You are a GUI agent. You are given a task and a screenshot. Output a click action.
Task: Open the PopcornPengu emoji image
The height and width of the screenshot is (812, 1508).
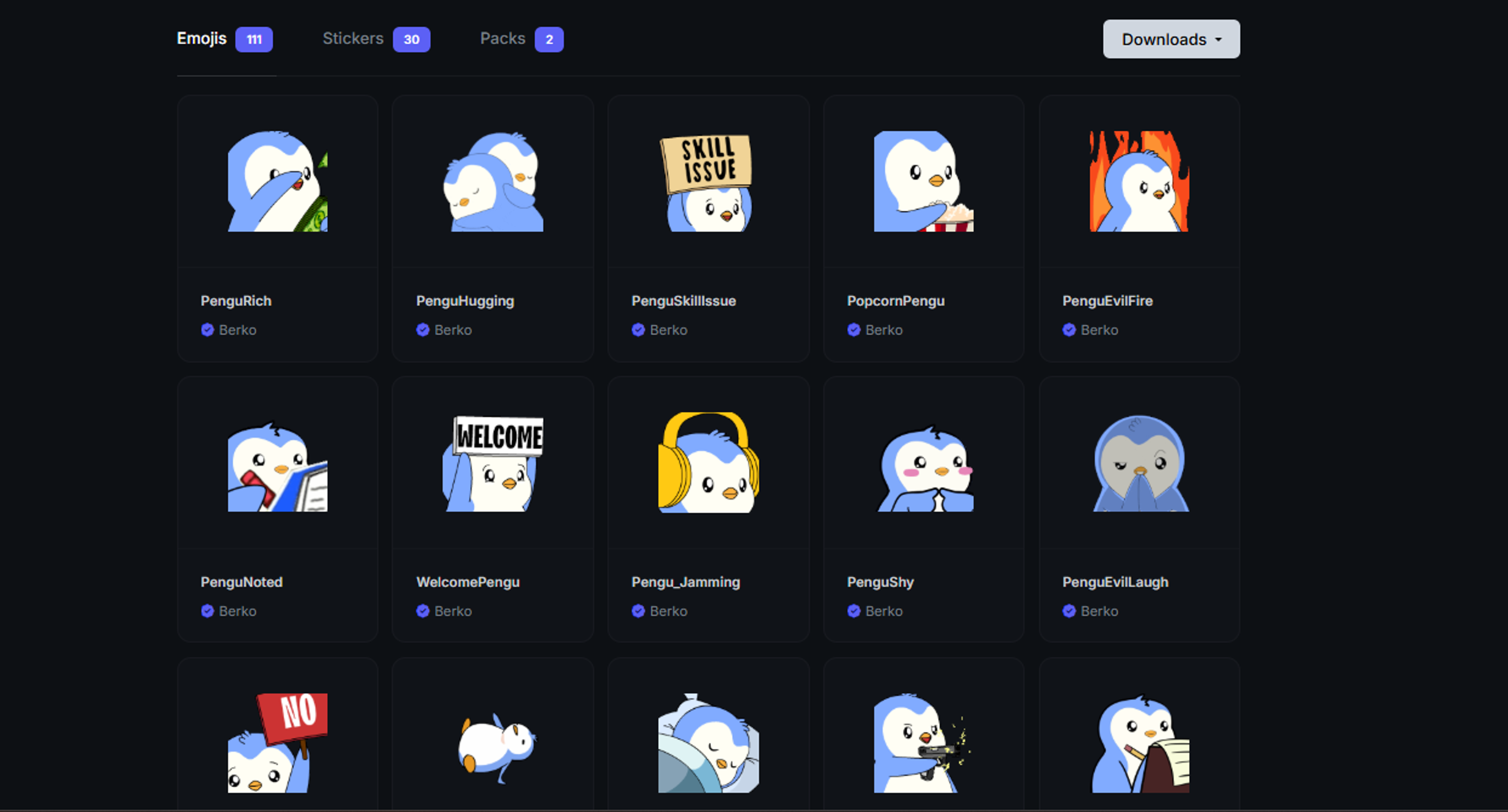point(924,181)
